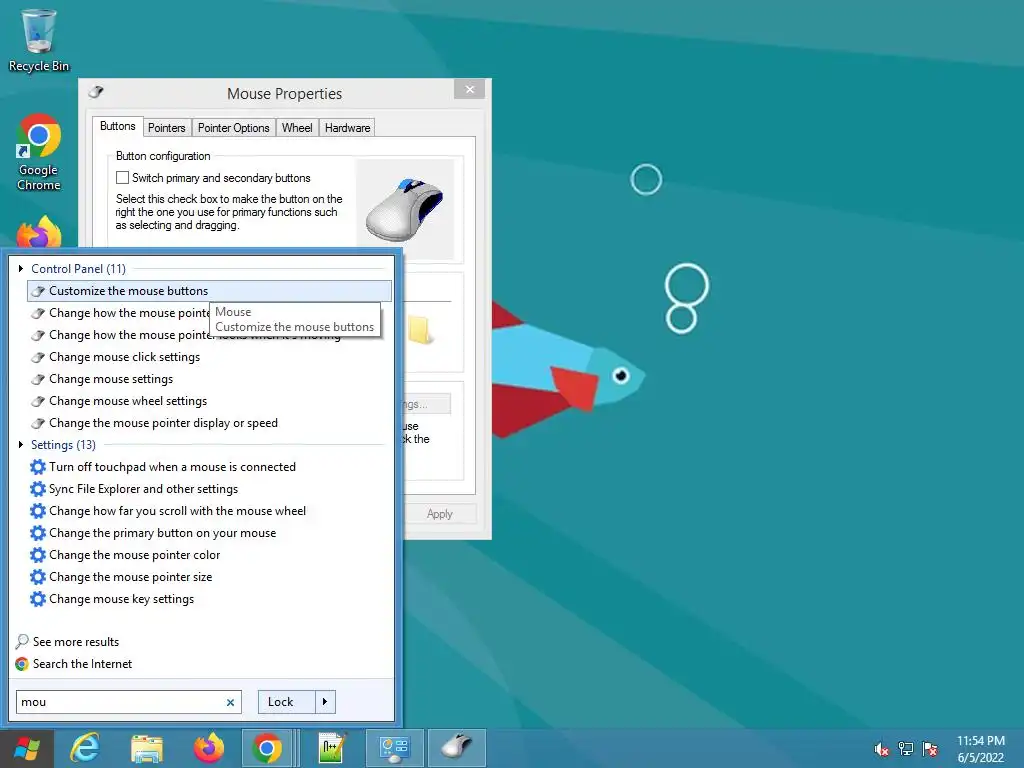Screen dimensions: 1024x768
Task: Open 'Change the primary button on your mouse'
Action: [163, 533]
